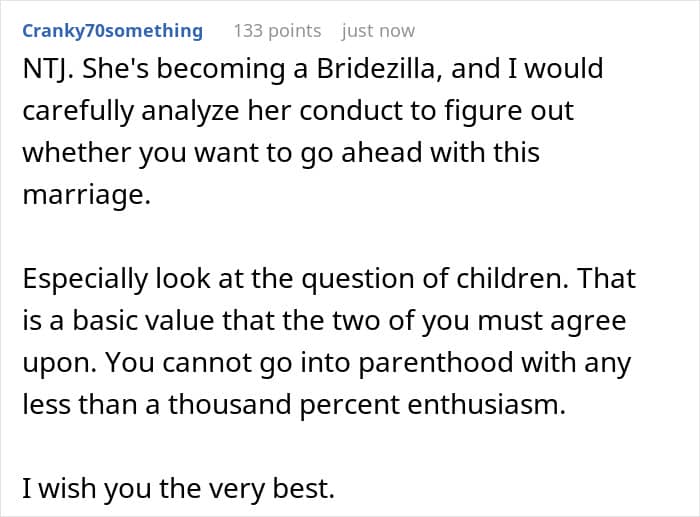The image size is (700, 517).
Task: Click the line 'whether you want to go ahead'
Action: click(280, 153)
